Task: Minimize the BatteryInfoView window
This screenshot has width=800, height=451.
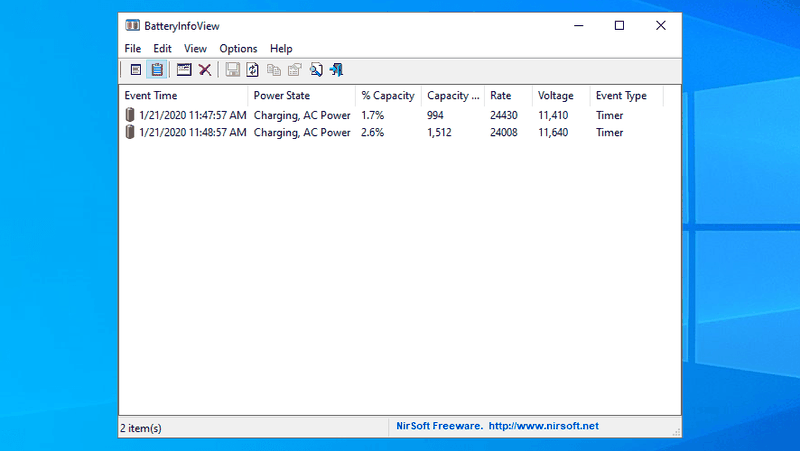Action: (x=579, y=26)
